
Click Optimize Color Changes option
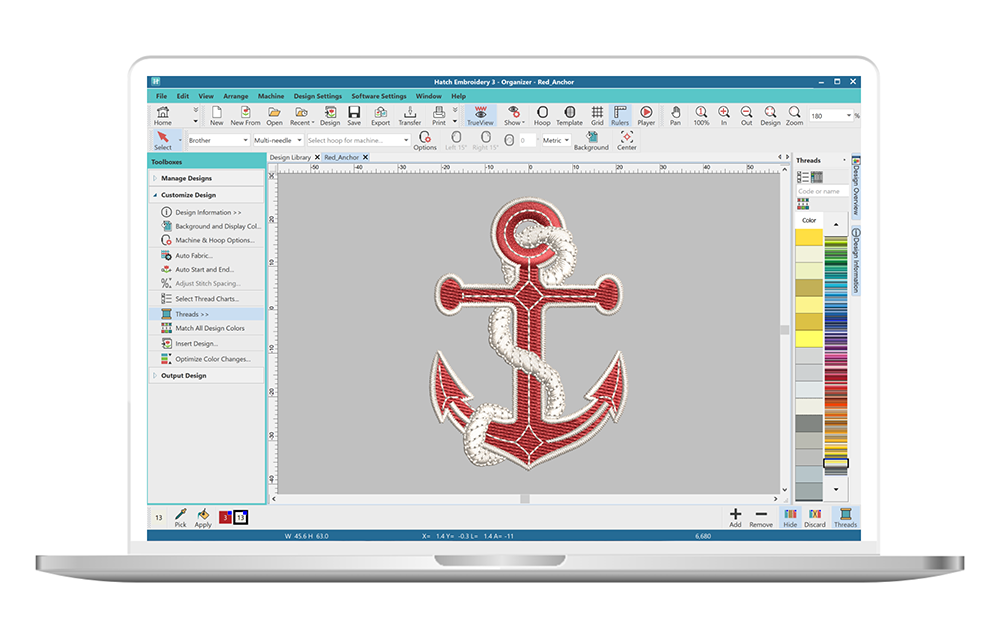pyautogui.click(x=213, y=358)
